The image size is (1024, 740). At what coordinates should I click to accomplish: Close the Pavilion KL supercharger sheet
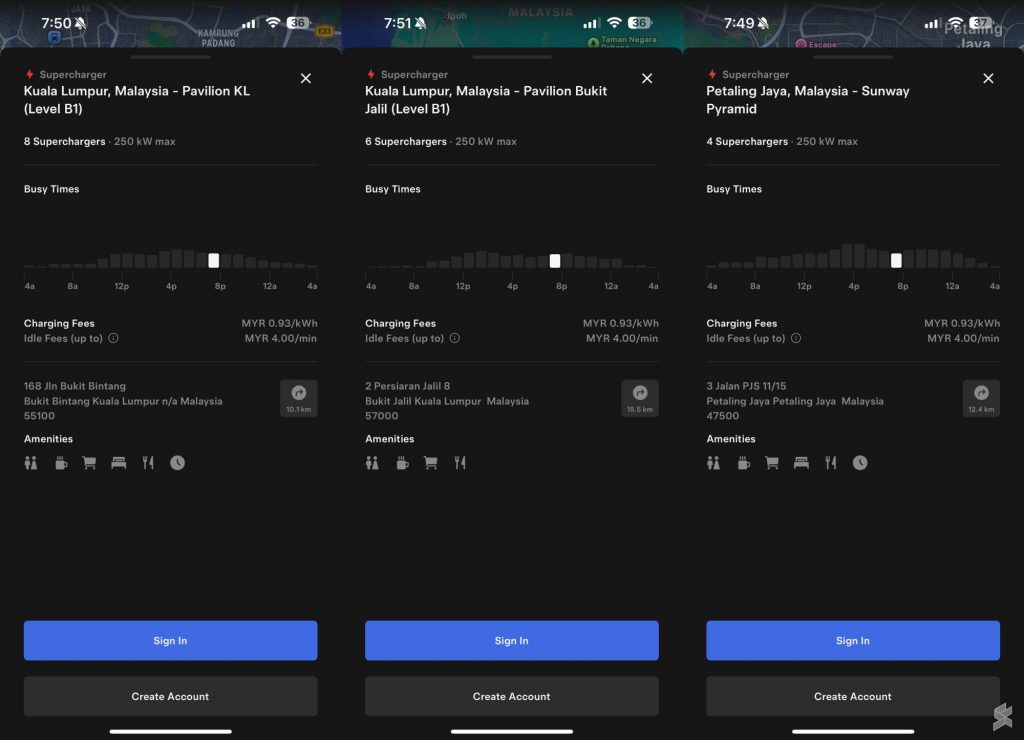click(306, 78)
